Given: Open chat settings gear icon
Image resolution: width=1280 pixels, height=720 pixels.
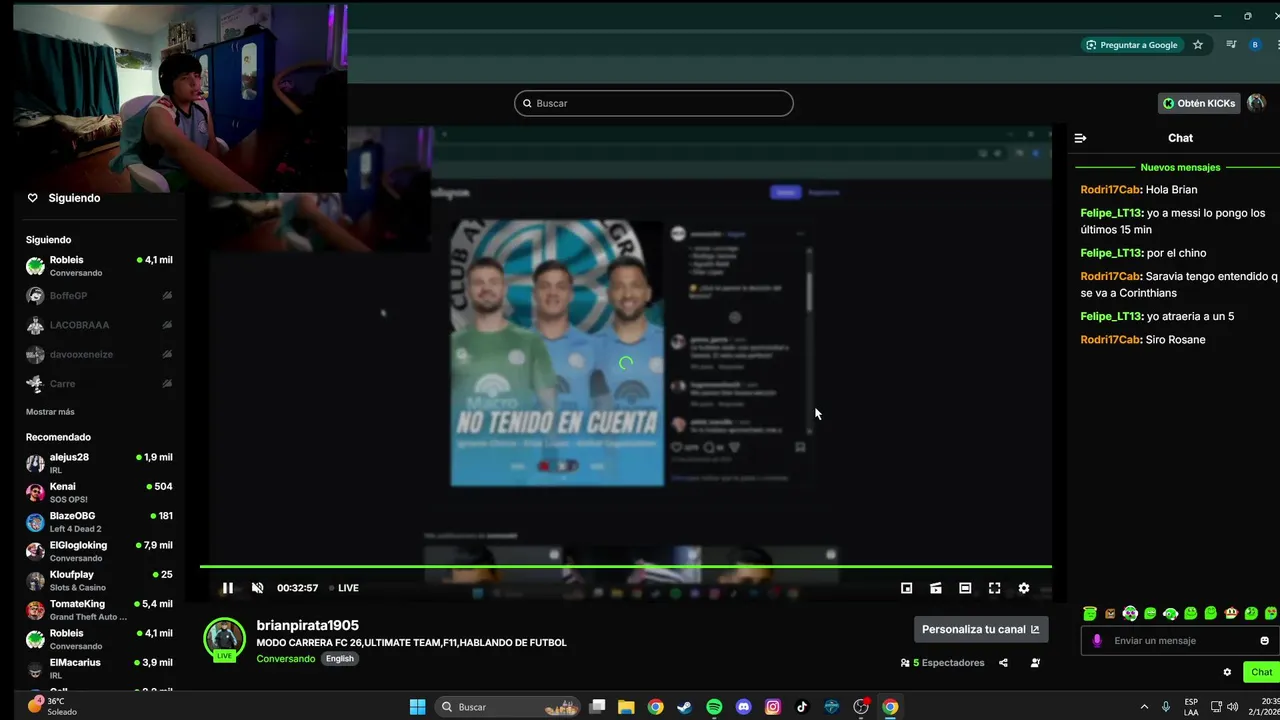Looking at the screenshot, I should coord(1227,672).
